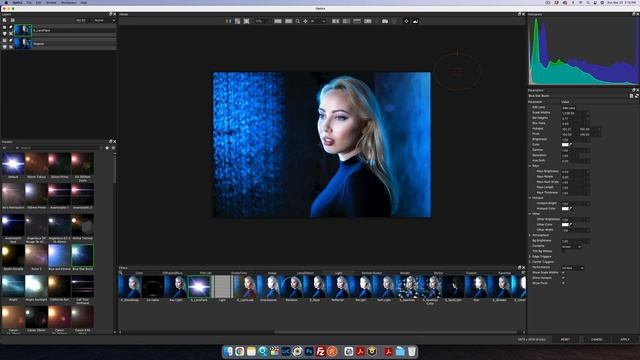Open Google Chrome from the dock
This screenshot has height=360, width=640.
[240, 351]
